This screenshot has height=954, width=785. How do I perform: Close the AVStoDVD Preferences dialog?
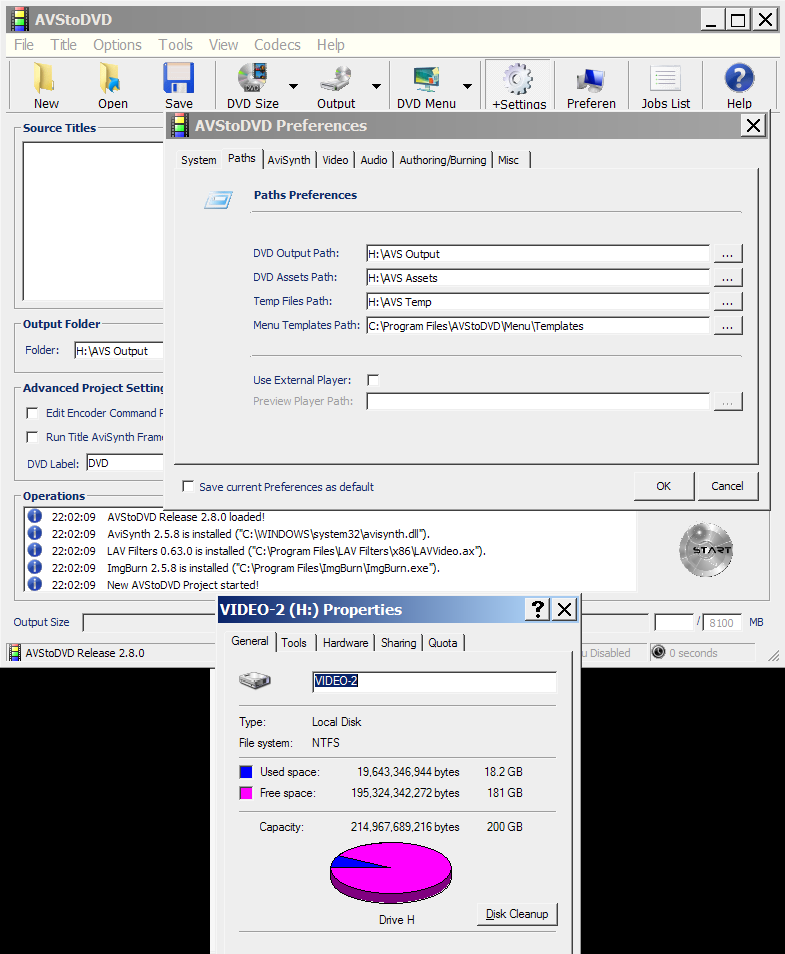pos(753,126)
